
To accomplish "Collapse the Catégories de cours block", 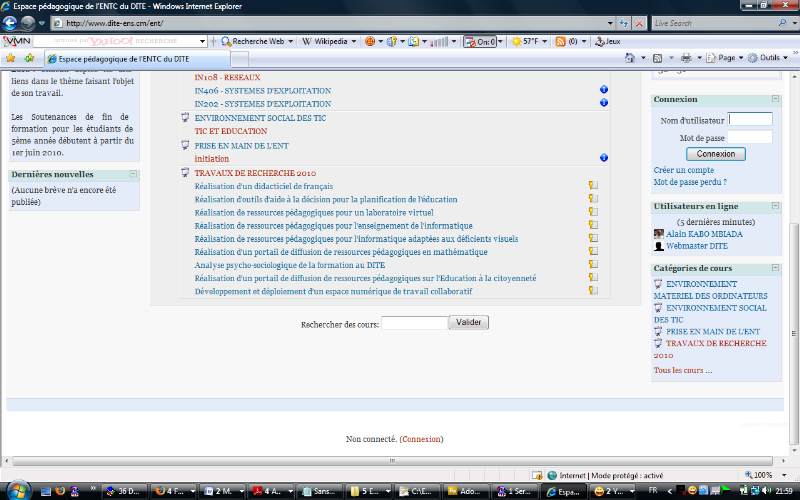I will [775, 267].
